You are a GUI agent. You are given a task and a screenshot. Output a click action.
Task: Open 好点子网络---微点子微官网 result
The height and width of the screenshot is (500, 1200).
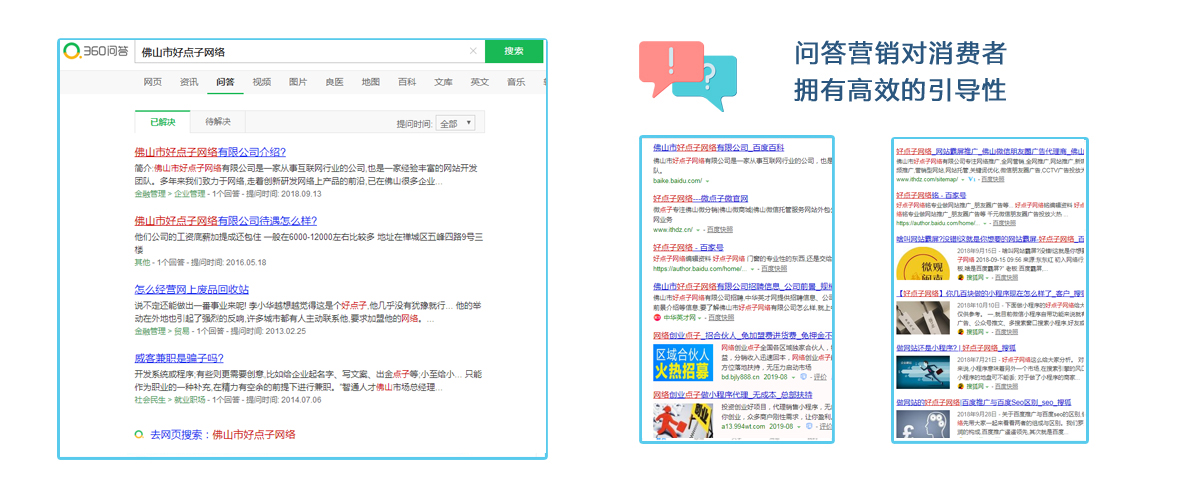[x=701, y=199]
